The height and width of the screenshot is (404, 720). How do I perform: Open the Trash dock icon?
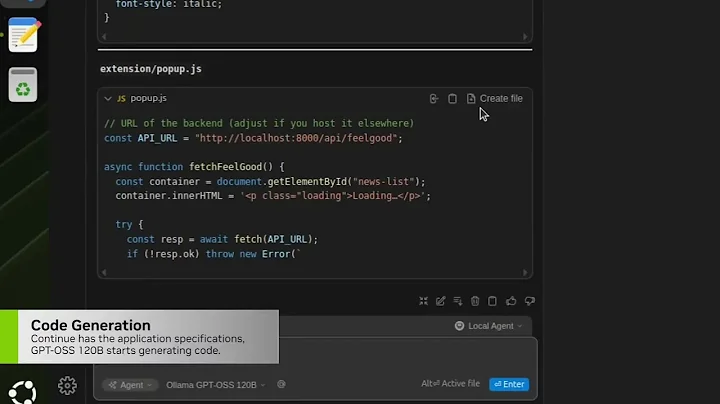pos(23,85)
